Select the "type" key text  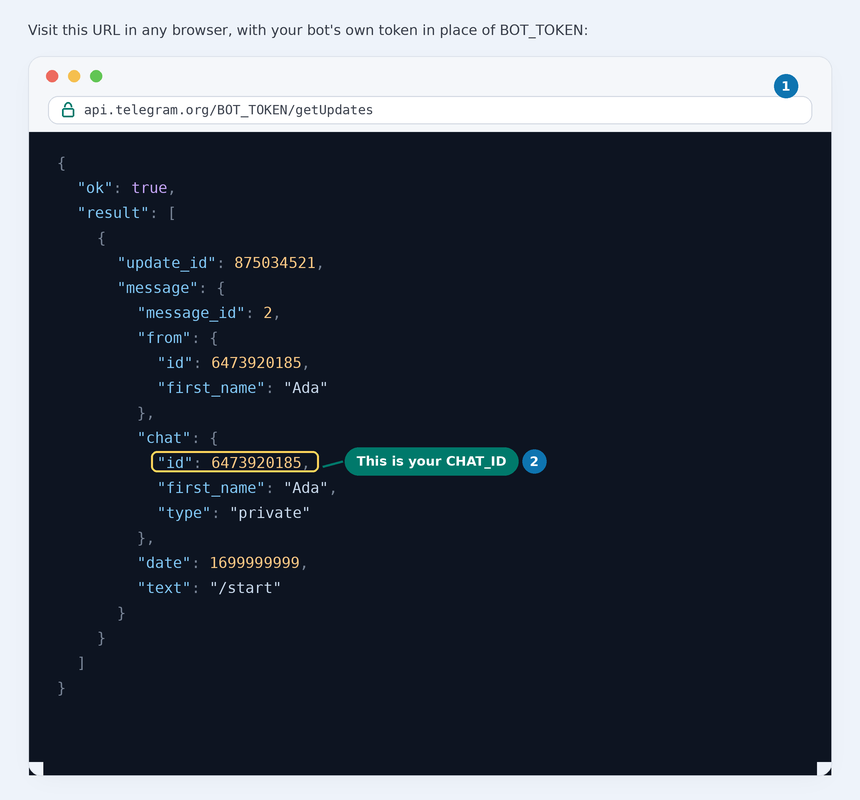coord(184,513)
